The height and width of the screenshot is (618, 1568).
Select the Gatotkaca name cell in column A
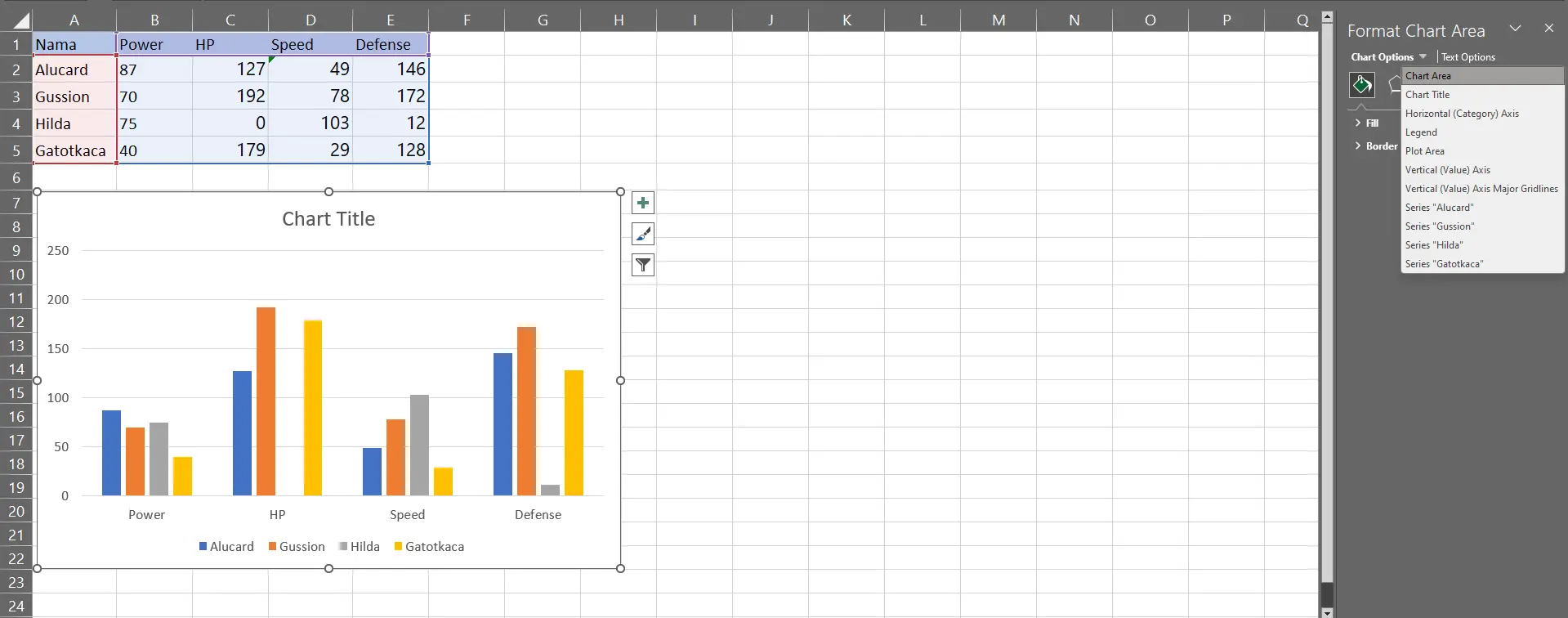(74, 150)
